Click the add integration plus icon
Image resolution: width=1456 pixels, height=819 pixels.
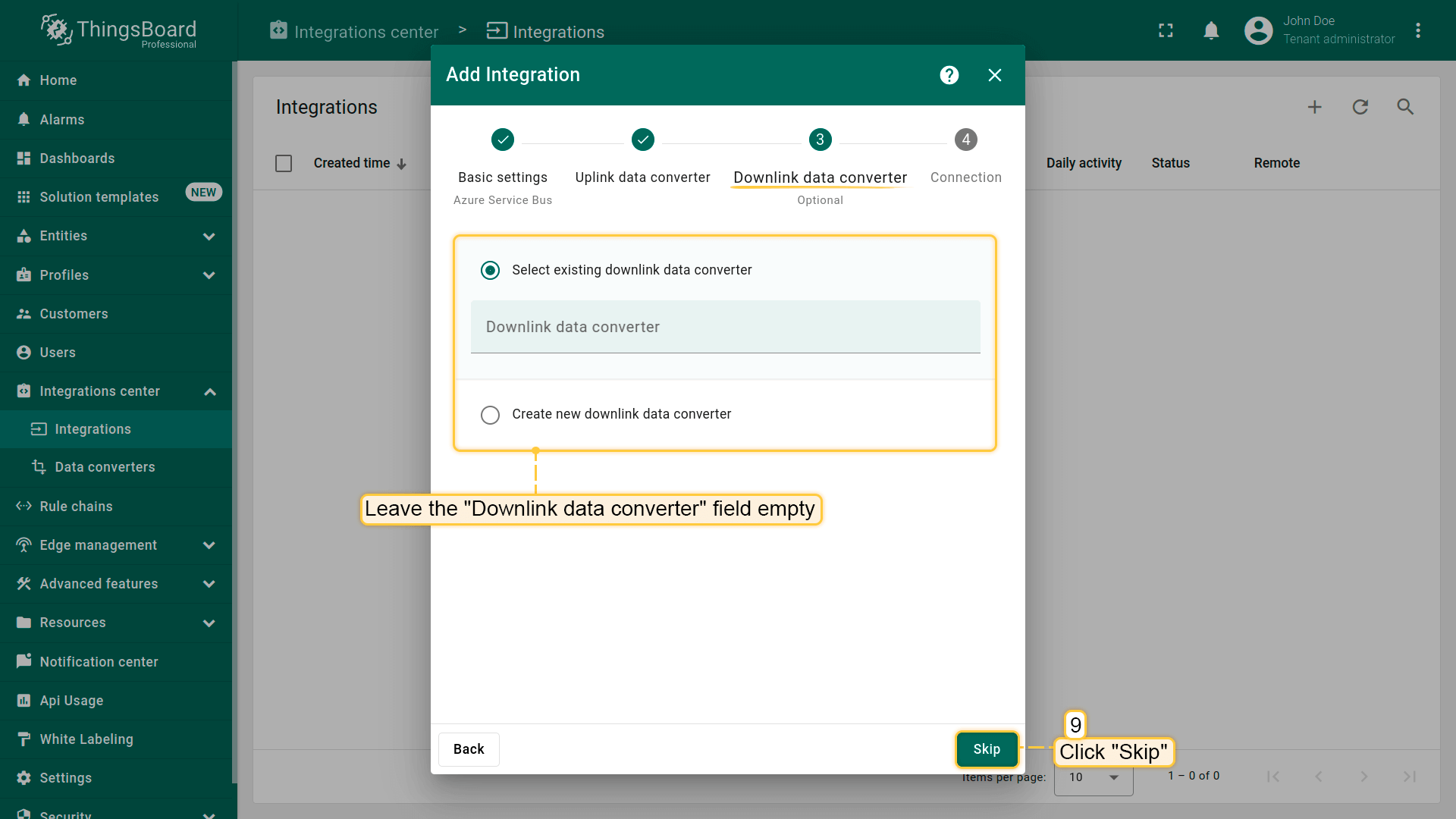click(1314, 107)
